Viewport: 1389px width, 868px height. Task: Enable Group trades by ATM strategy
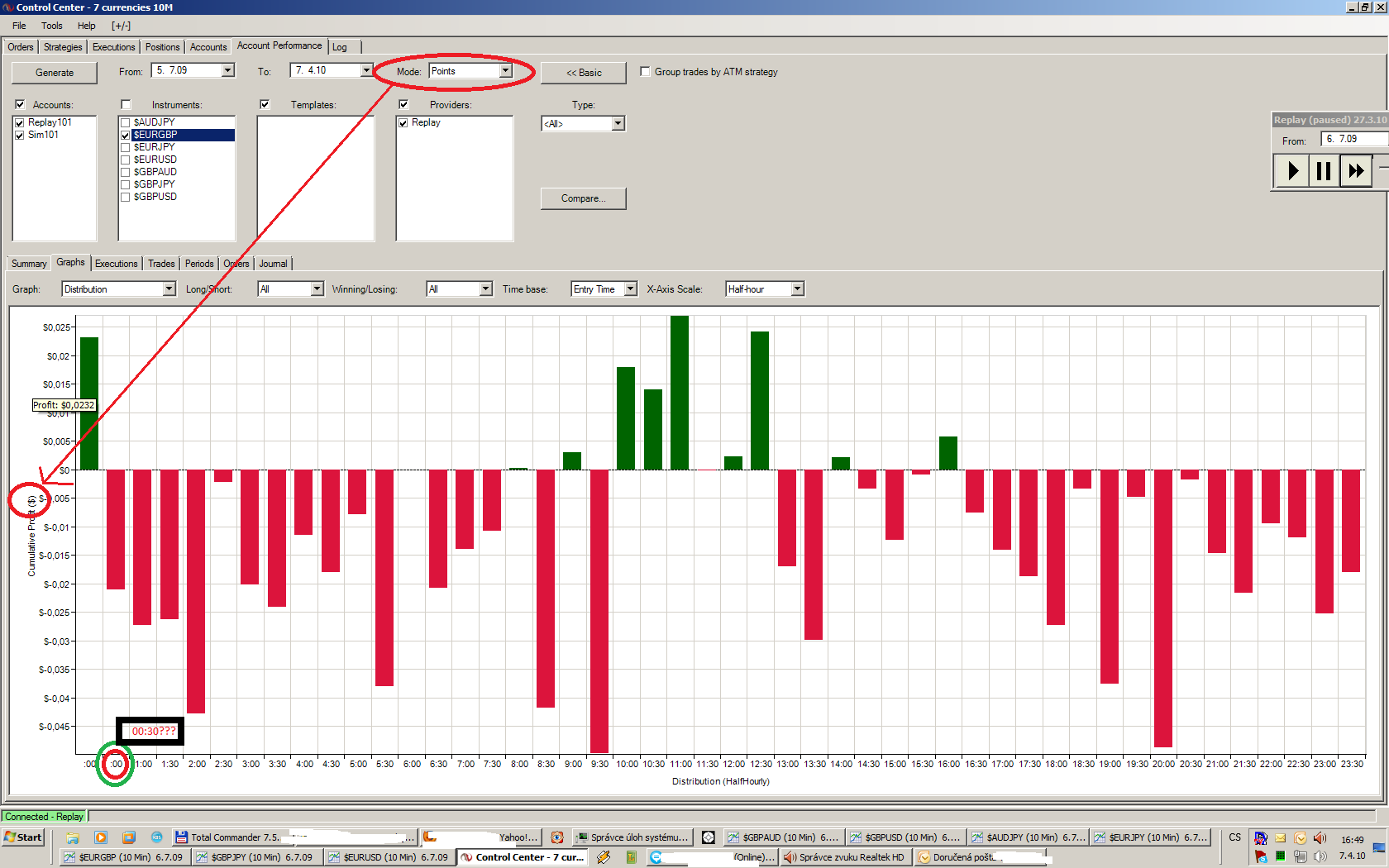coord(645,72)
